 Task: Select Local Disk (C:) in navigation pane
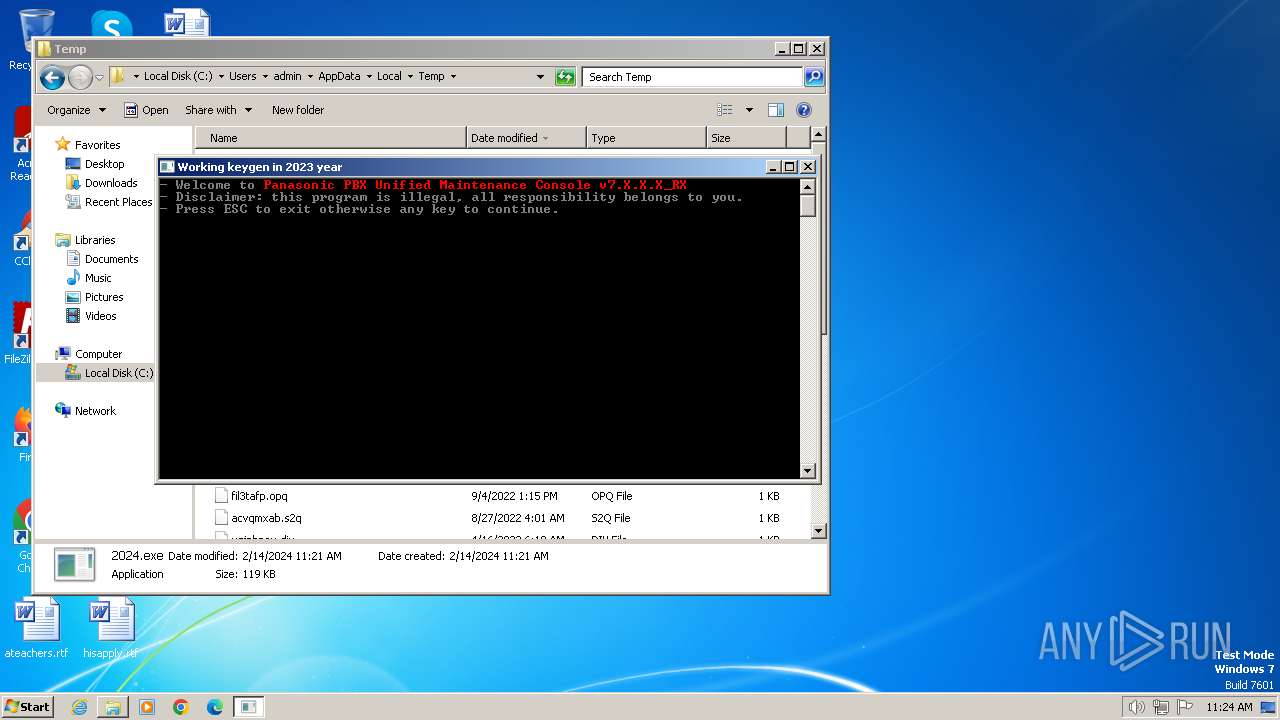[118, 373]
